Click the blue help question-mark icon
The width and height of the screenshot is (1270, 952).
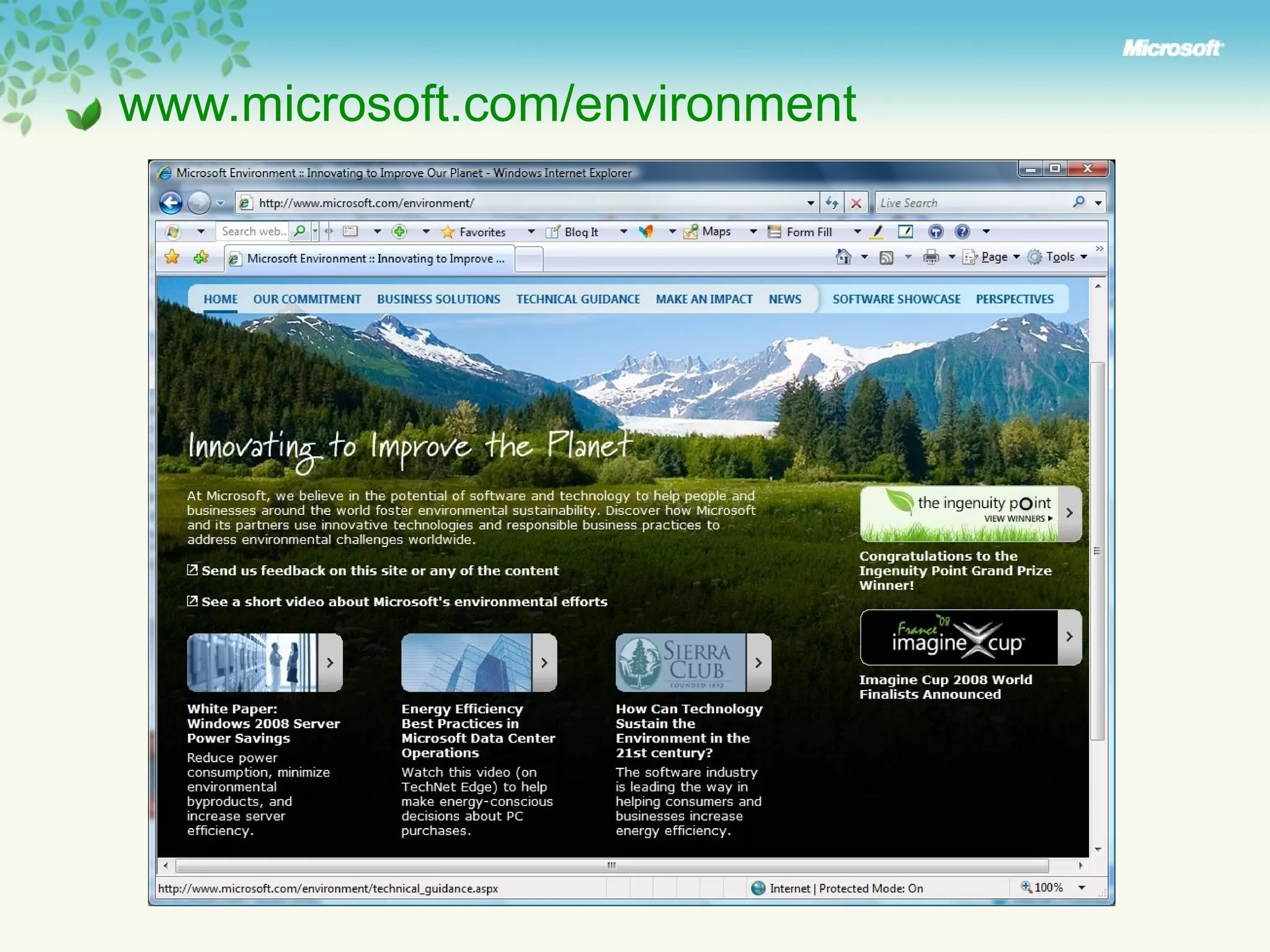pyautogui.click(x=962, y=232)
